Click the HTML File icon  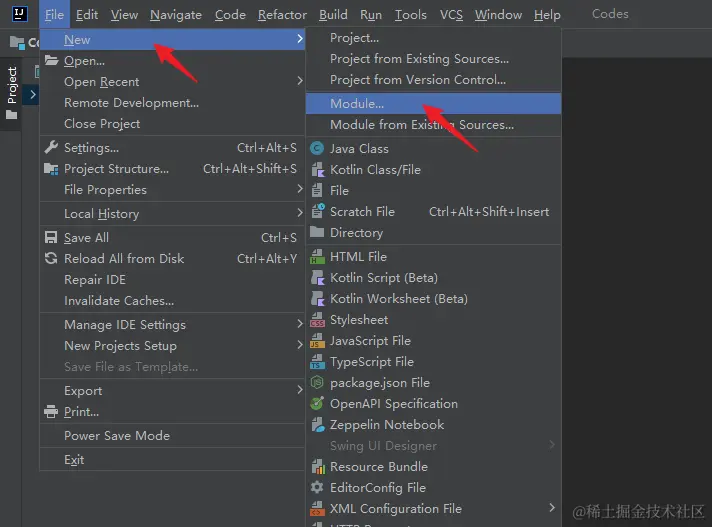tap(317, 256)
